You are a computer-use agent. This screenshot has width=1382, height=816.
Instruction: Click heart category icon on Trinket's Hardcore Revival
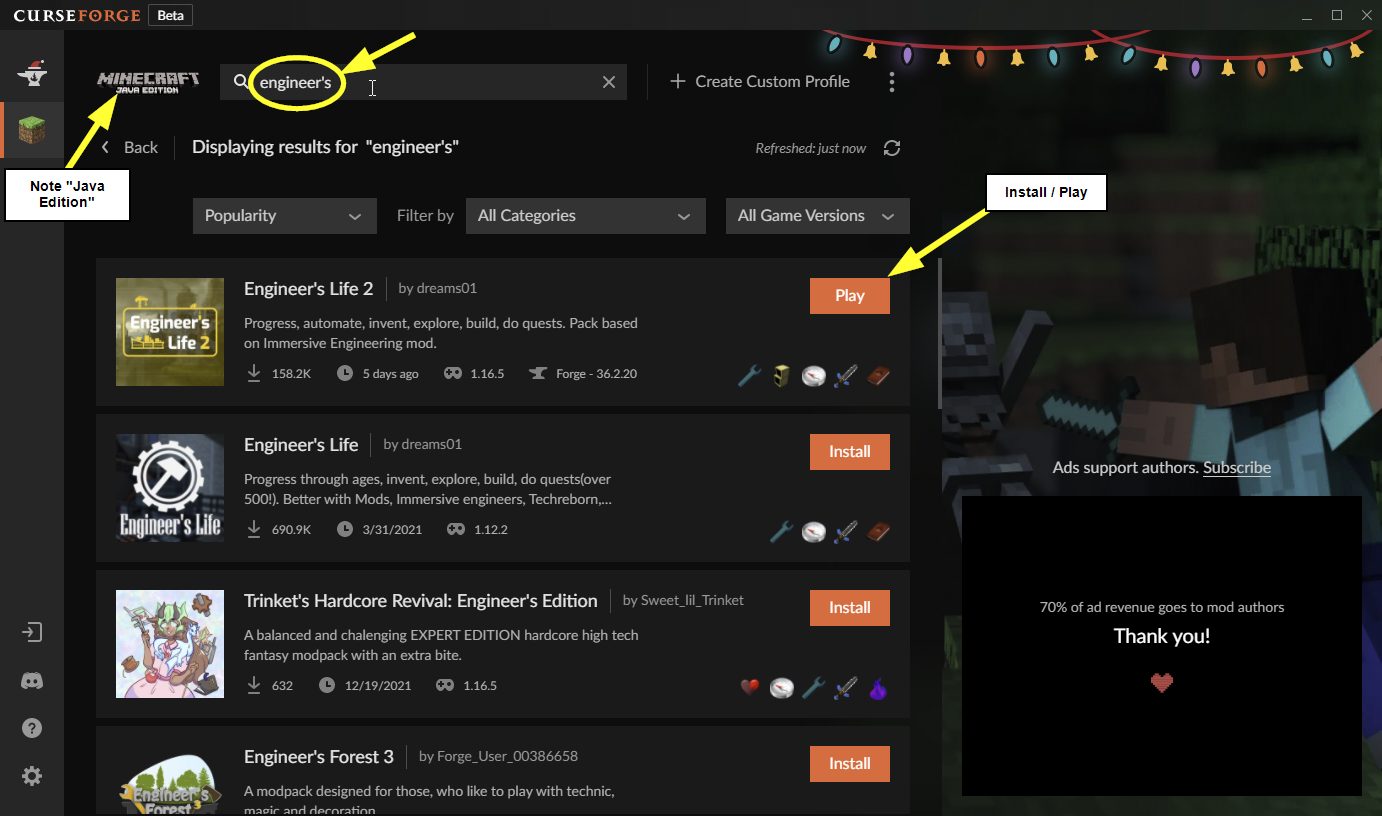(x=749, y=688)
